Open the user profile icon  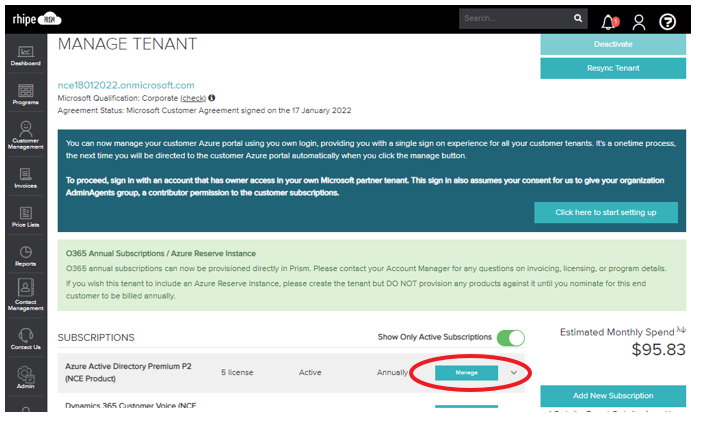point(638,21)
